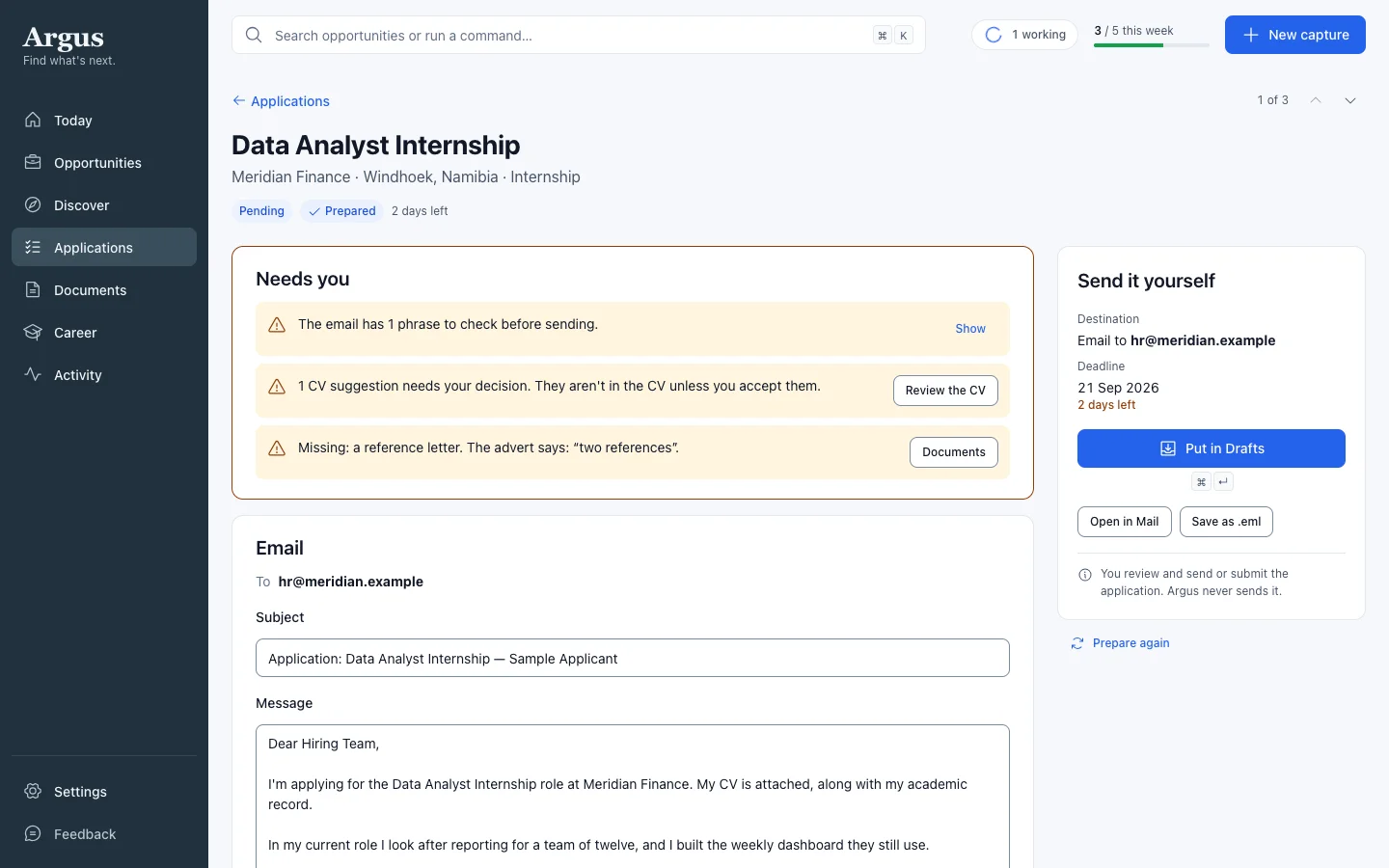Click the warning icon on email phrase row
This screenshot has width=1389, height=868.
[277, 325]
